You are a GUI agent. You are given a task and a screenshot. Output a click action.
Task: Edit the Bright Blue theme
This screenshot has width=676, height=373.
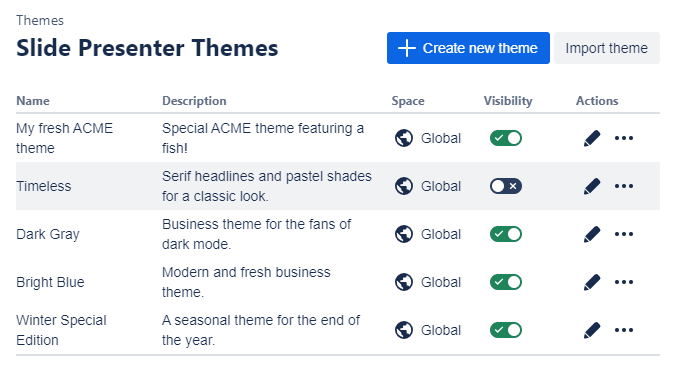click(592, 282)
